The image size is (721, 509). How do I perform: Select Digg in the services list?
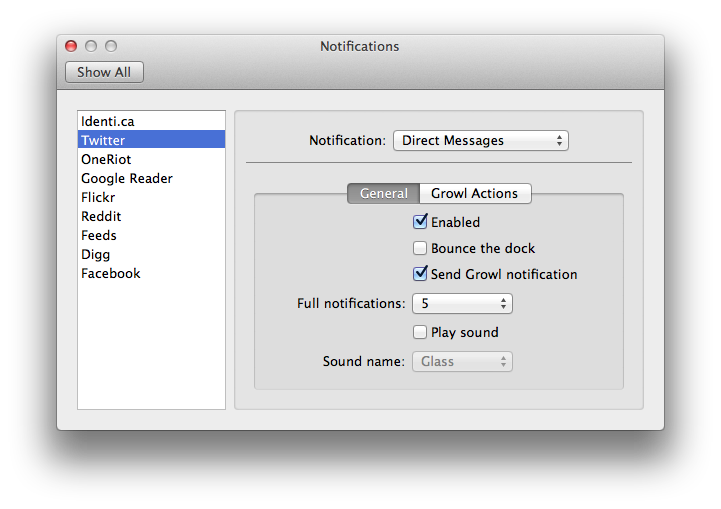coord(96,254)
